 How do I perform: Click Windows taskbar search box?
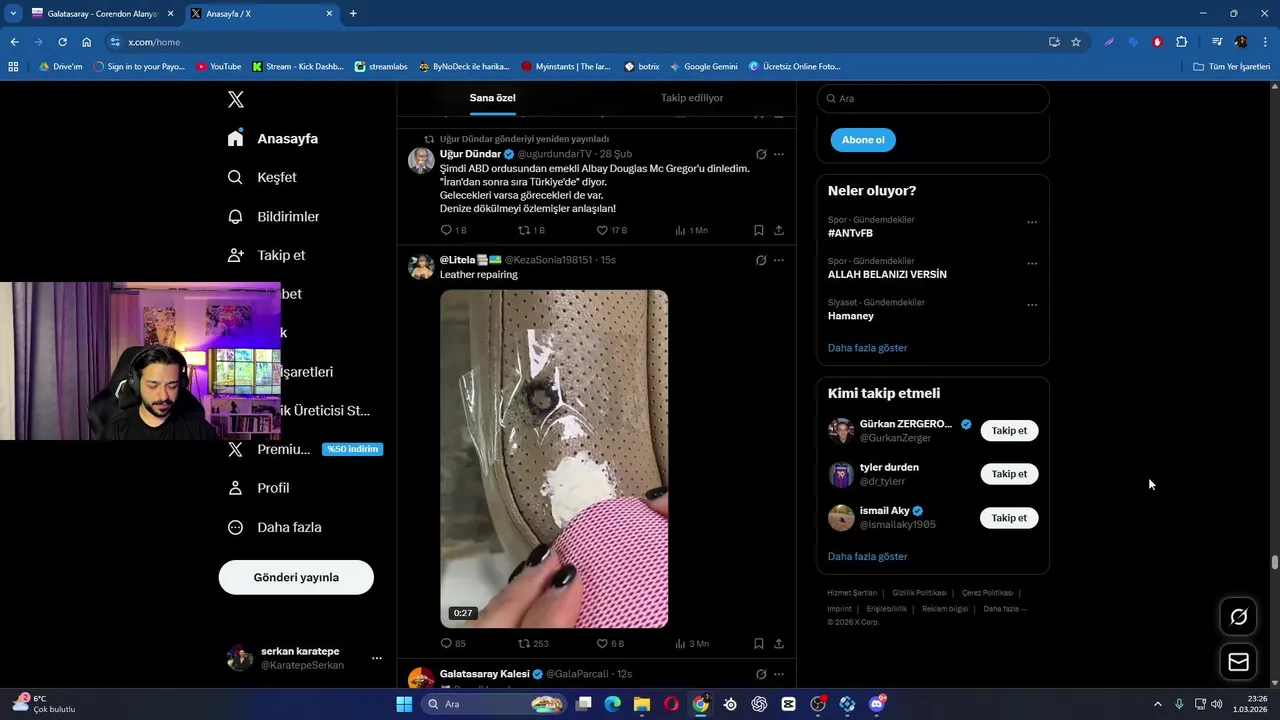tap(493, 704)
